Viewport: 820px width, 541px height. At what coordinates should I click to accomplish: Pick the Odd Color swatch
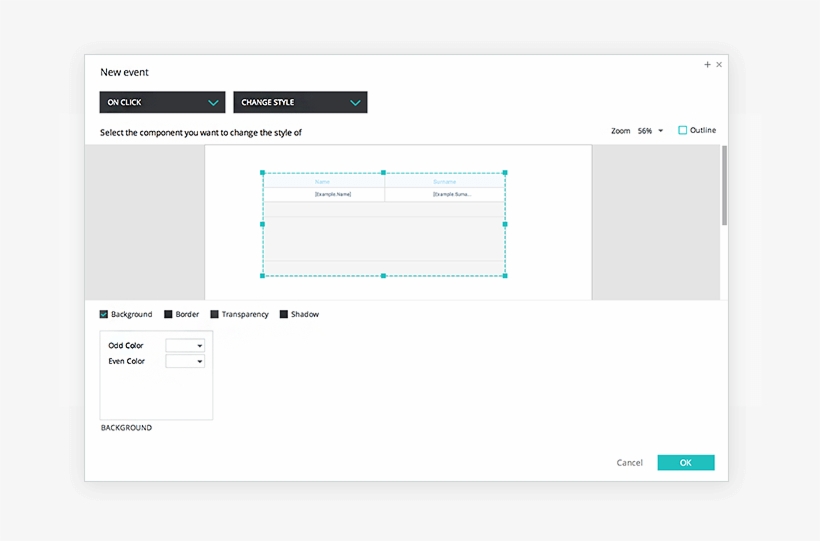[x=185, y=346]
